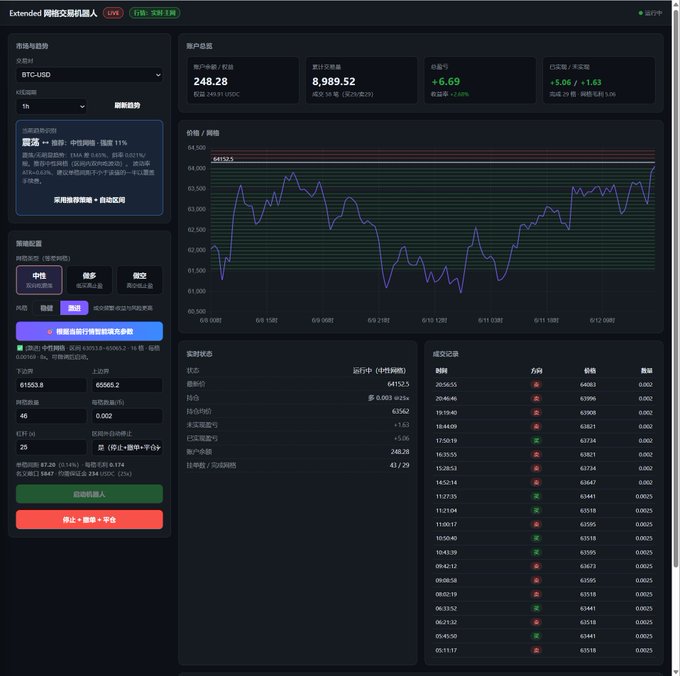Click the leverage field showing 25
680x676 pixels.
tap(51, 447)
